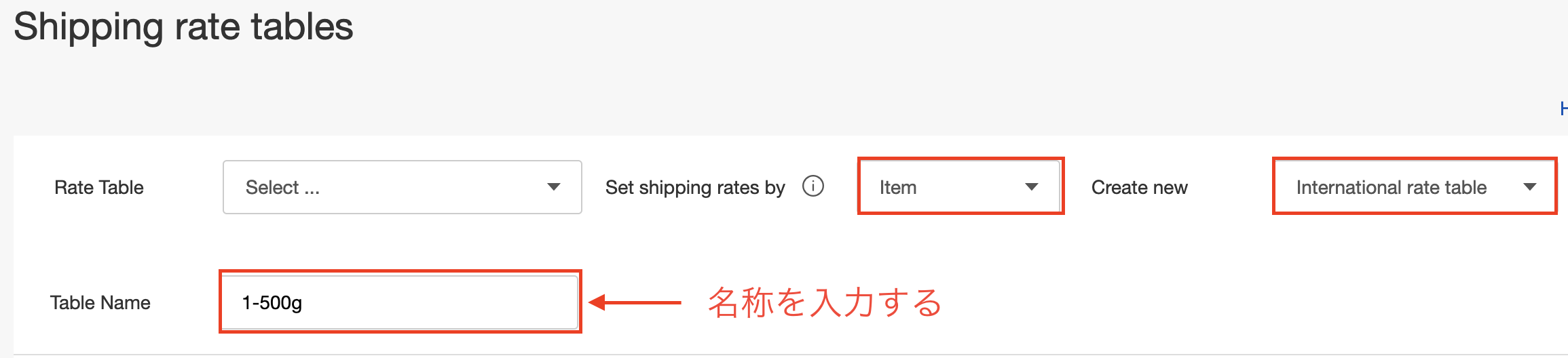Click the red Japanese annotation text

click(x=824, y=302)
